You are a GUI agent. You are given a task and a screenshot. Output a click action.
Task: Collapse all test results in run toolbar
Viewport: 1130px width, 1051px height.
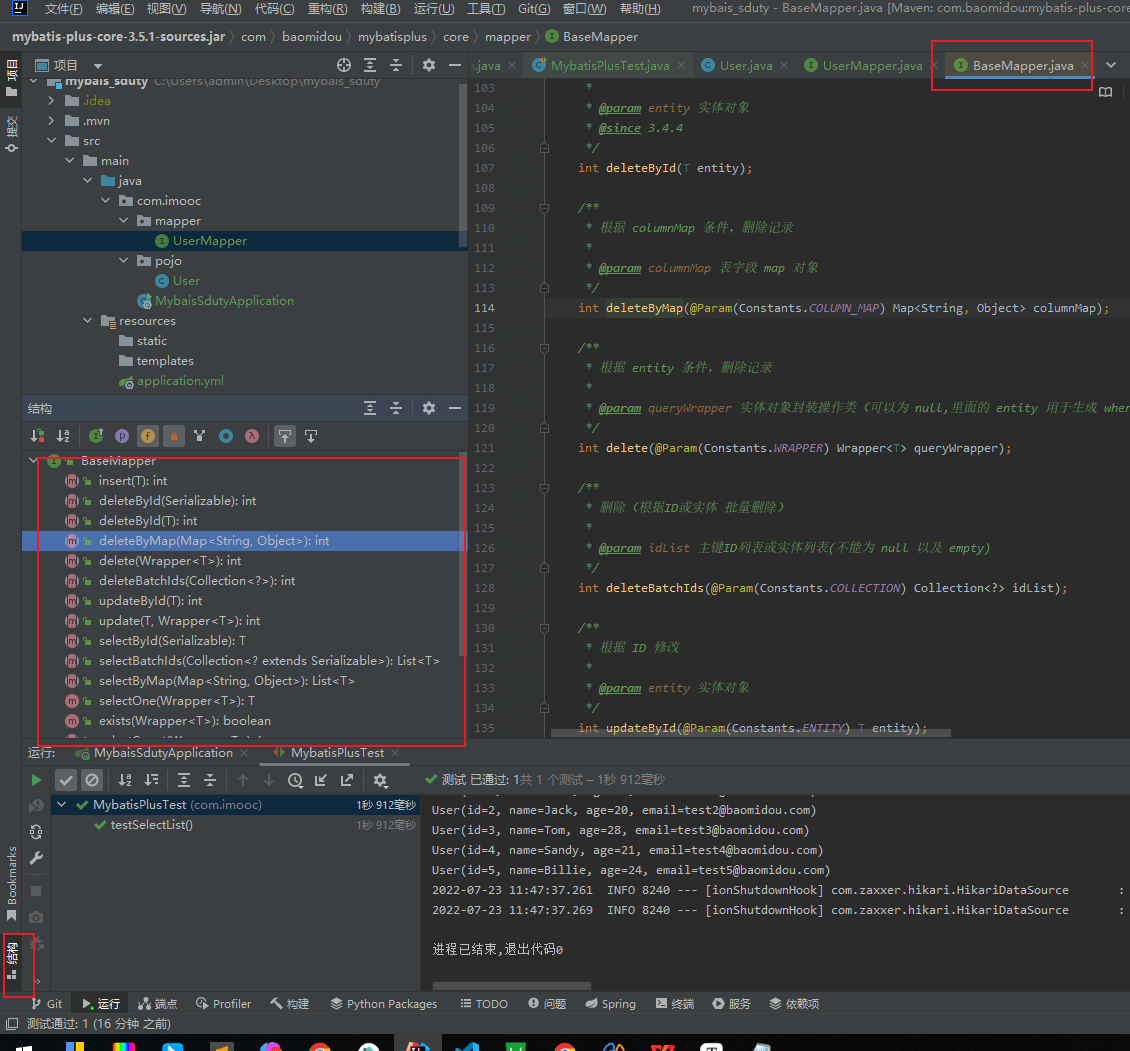210,780
